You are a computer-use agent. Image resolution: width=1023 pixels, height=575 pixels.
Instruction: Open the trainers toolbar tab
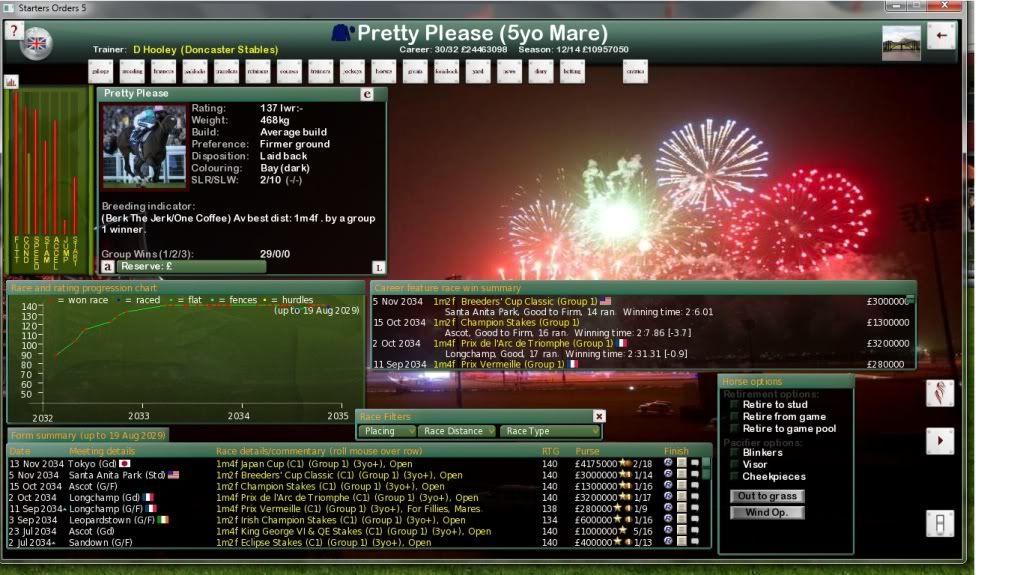click(x=320, y=71)
